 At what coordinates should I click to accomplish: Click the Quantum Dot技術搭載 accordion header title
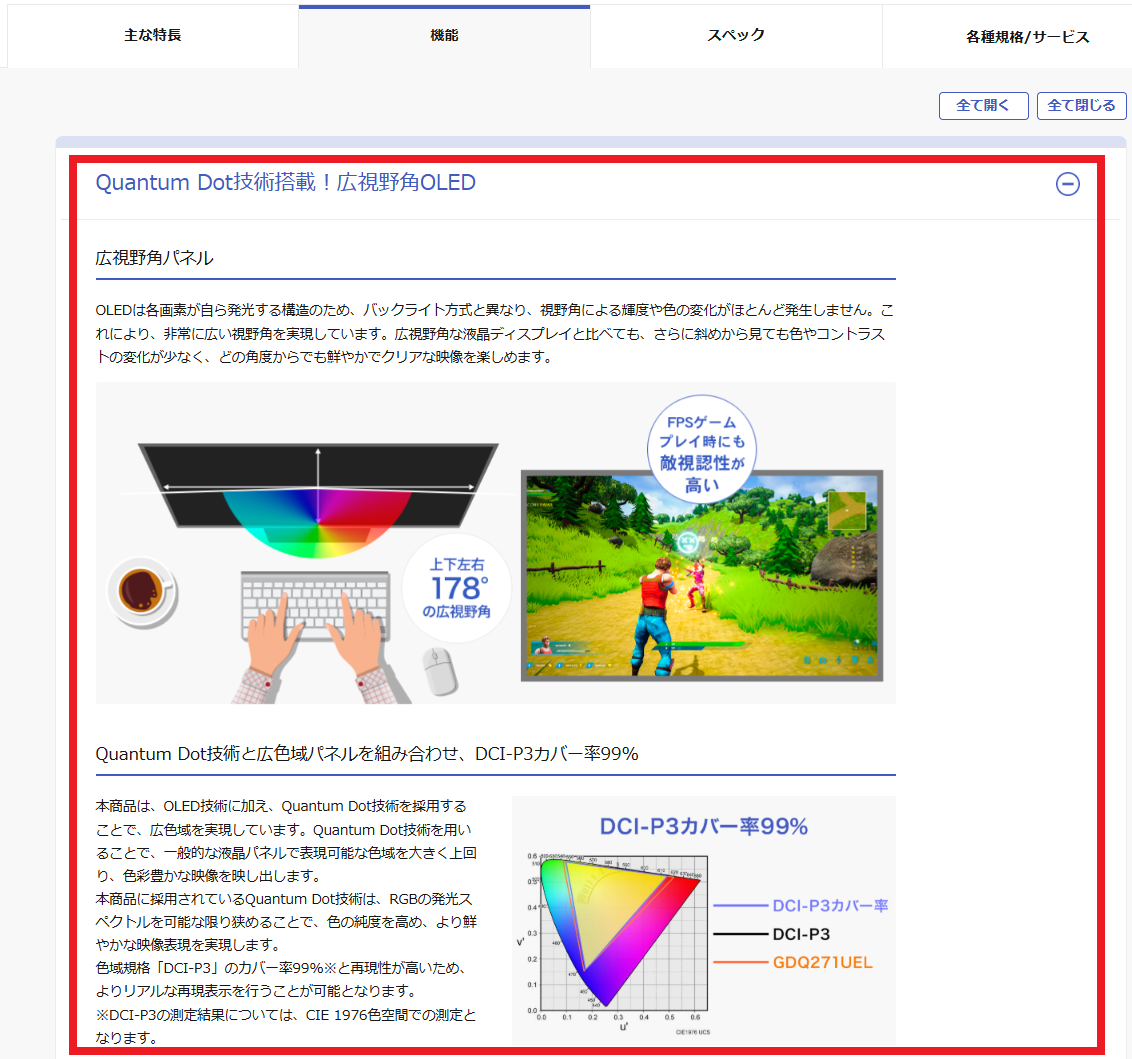pos(285,183)
